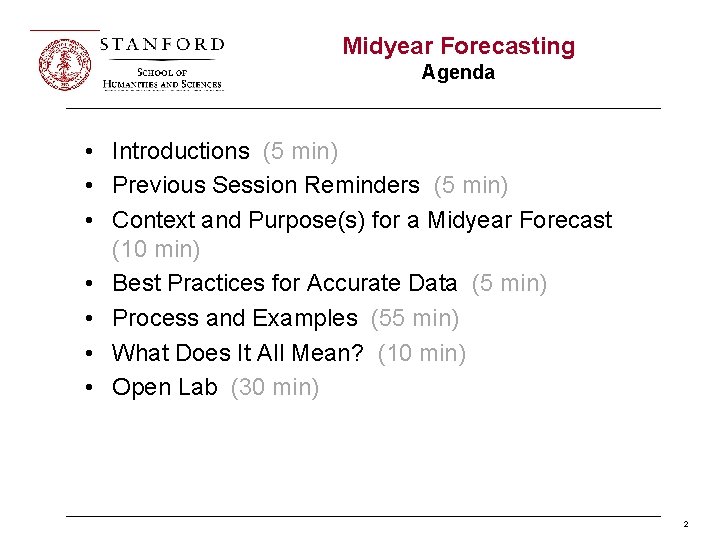Click the 10 min label under Context line
720x540 pixels.
point(156,249)
